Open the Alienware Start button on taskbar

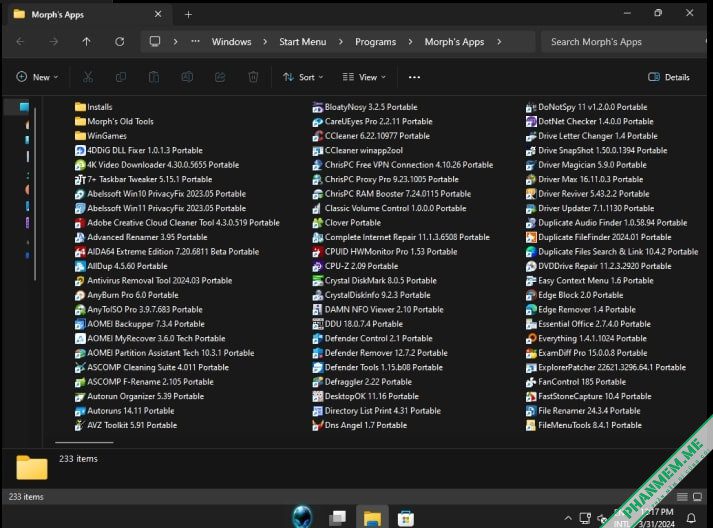pyautogui.click(x=302, y=517)
